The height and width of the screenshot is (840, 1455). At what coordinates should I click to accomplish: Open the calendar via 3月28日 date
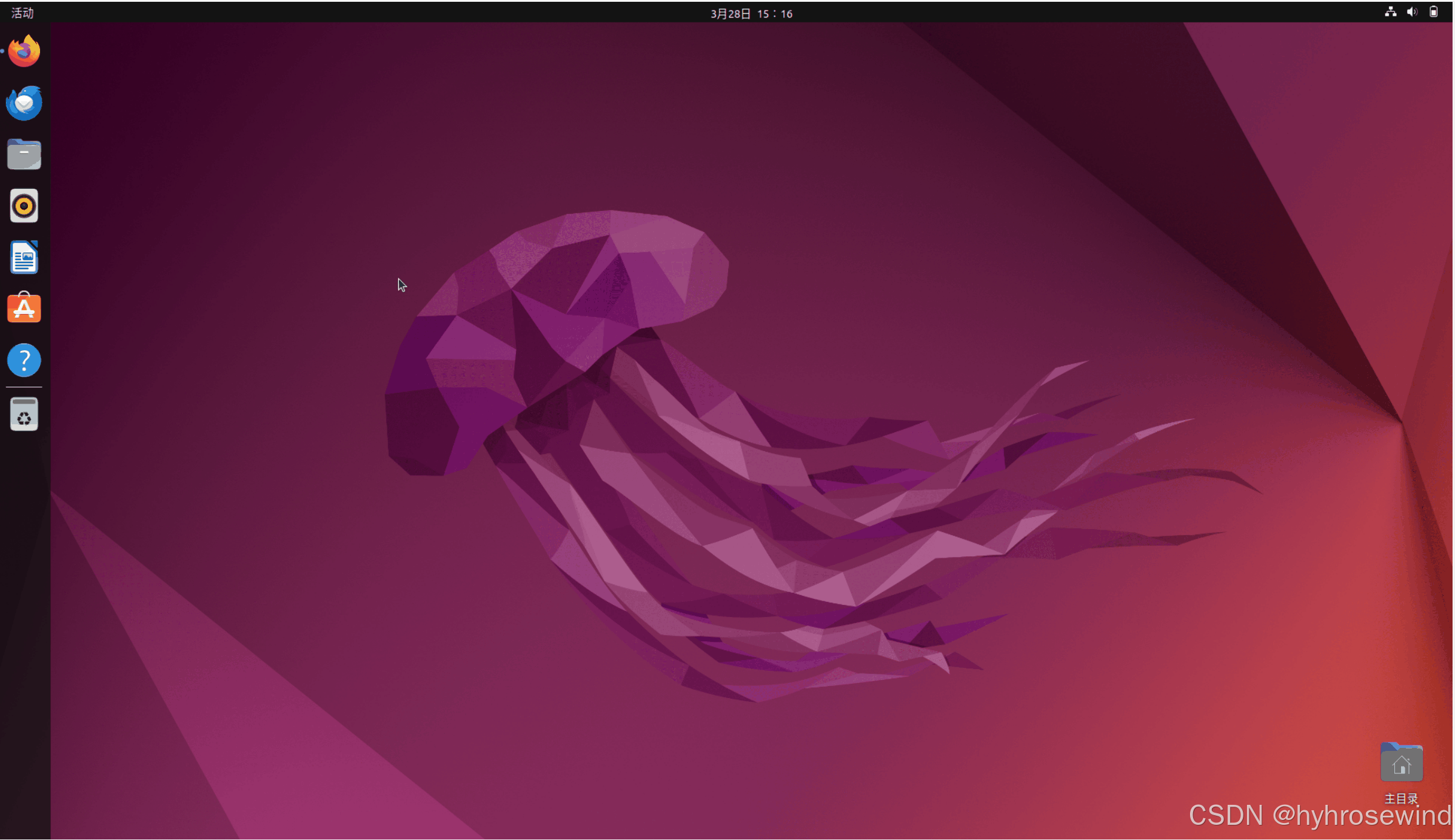(x=731, y=13)
